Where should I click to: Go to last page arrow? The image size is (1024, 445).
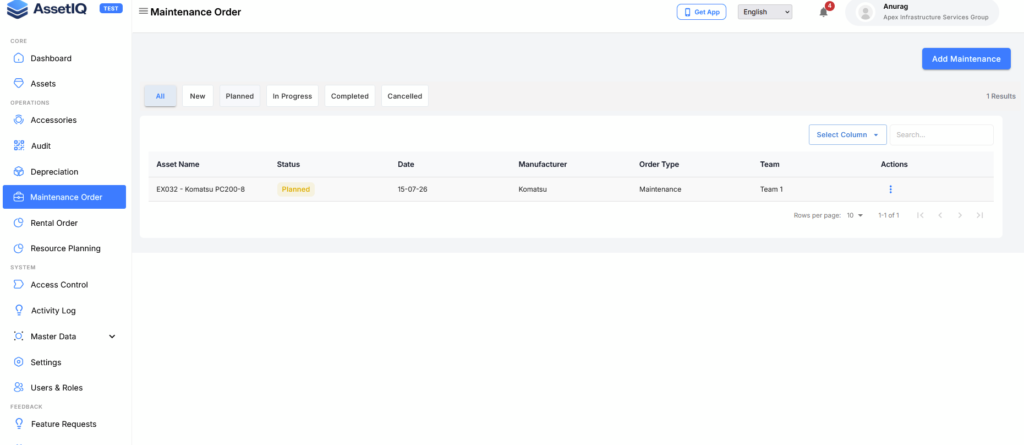pyautogui.click(x=980, y=215)
